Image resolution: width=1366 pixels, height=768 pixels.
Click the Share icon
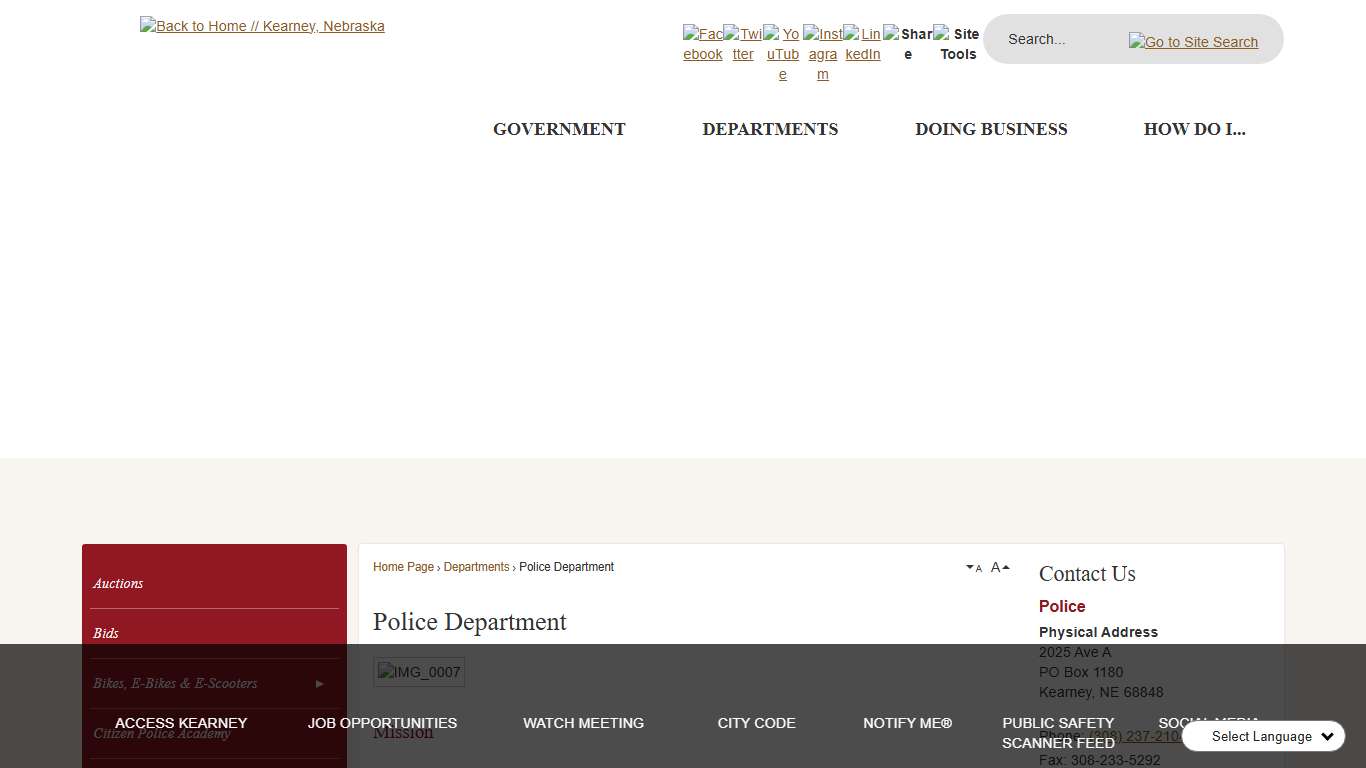pyautogui.click(x=908, y=44)
